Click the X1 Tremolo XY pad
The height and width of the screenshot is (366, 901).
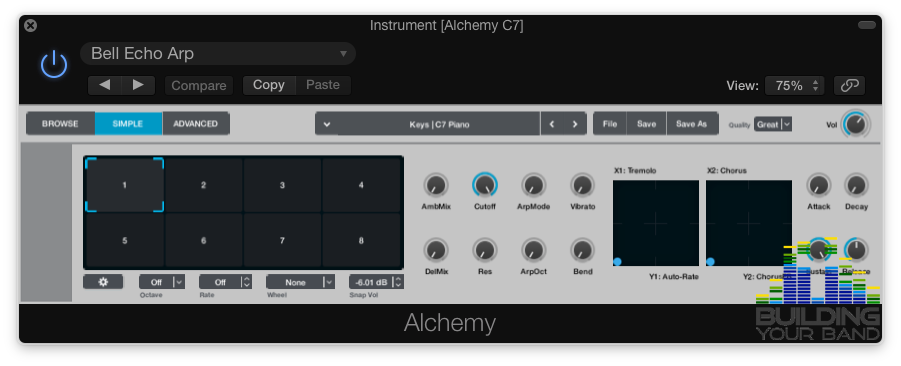tap(656, 223)
